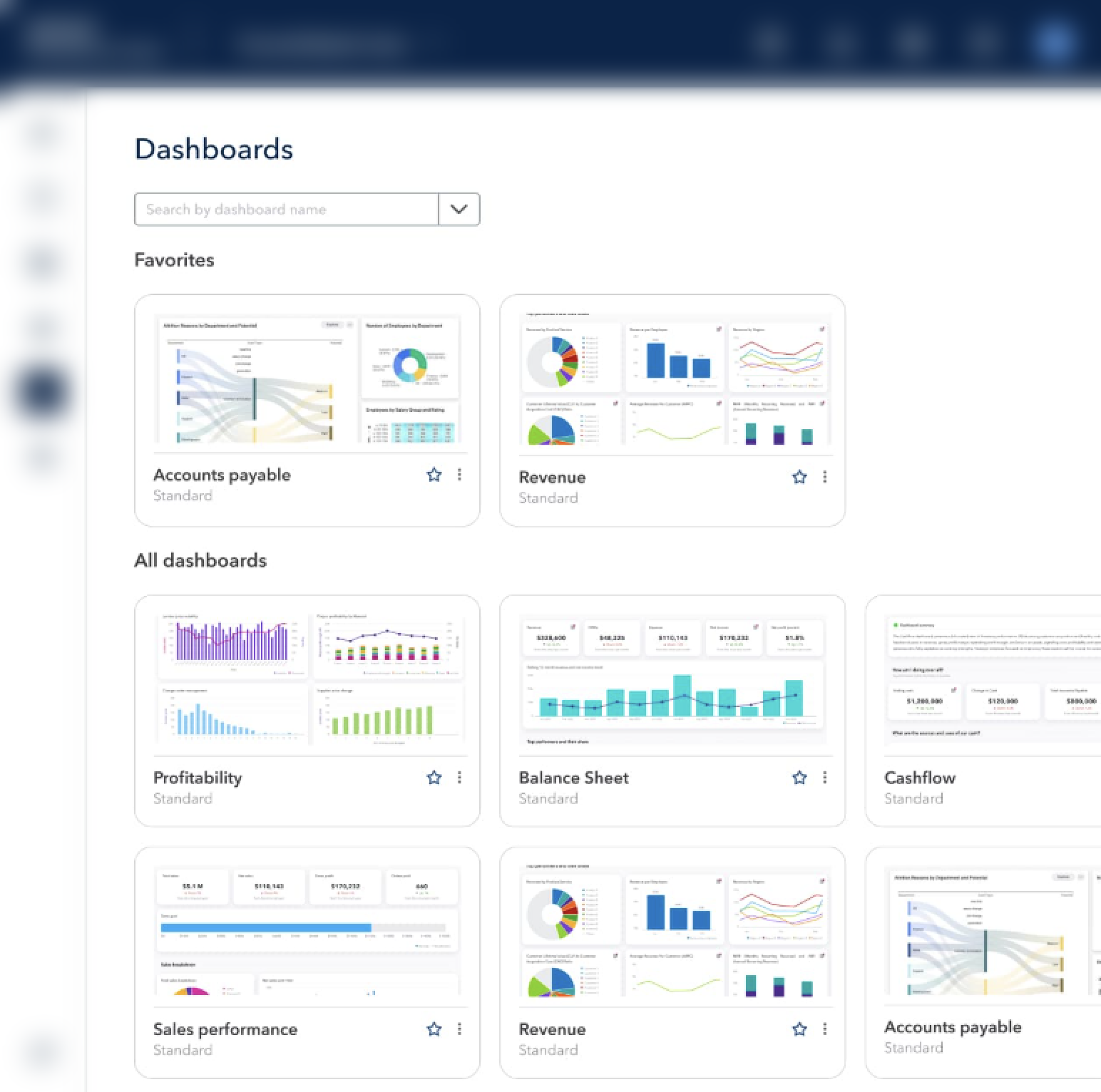Expand the dashboard search dropdown arrow

pyautogui.click(x=459, y=210)
